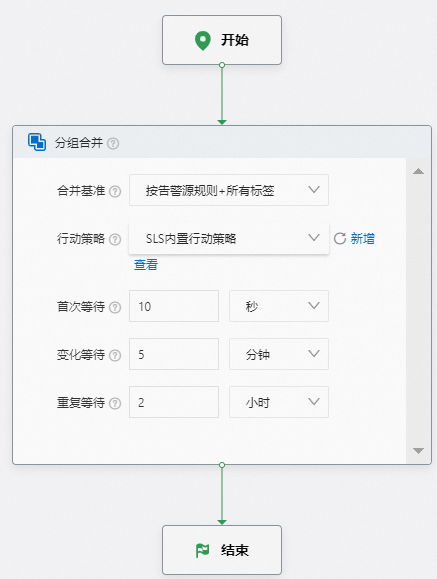Open the help icon beside 重复等待
The height and width of the screenshot is (579, 437).
(x=115, y=403)
